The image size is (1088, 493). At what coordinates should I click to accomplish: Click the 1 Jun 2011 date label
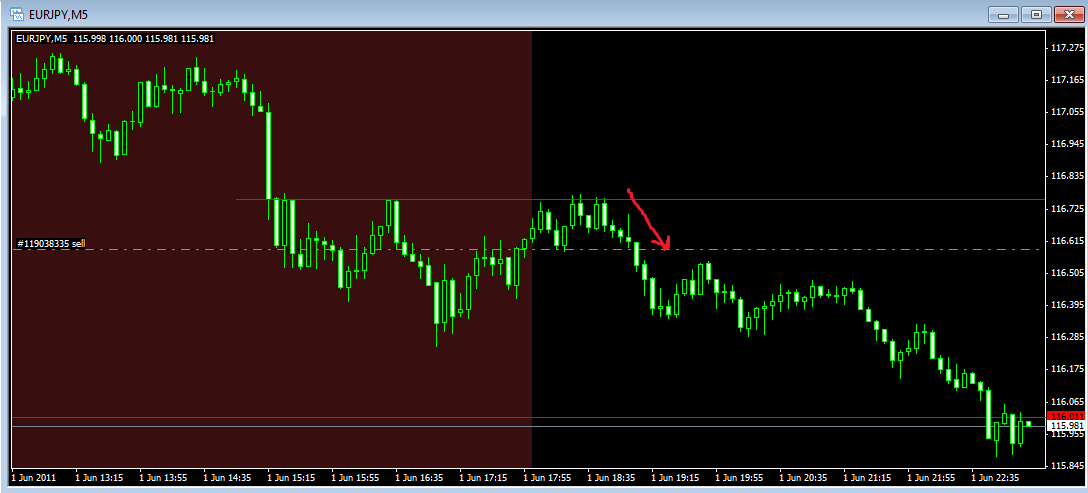[x=36, y=478]
